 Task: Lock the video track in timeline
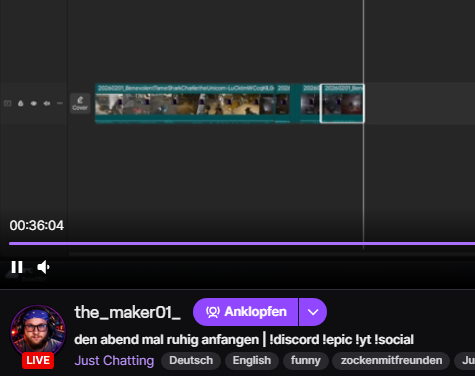tap(21, 103)
